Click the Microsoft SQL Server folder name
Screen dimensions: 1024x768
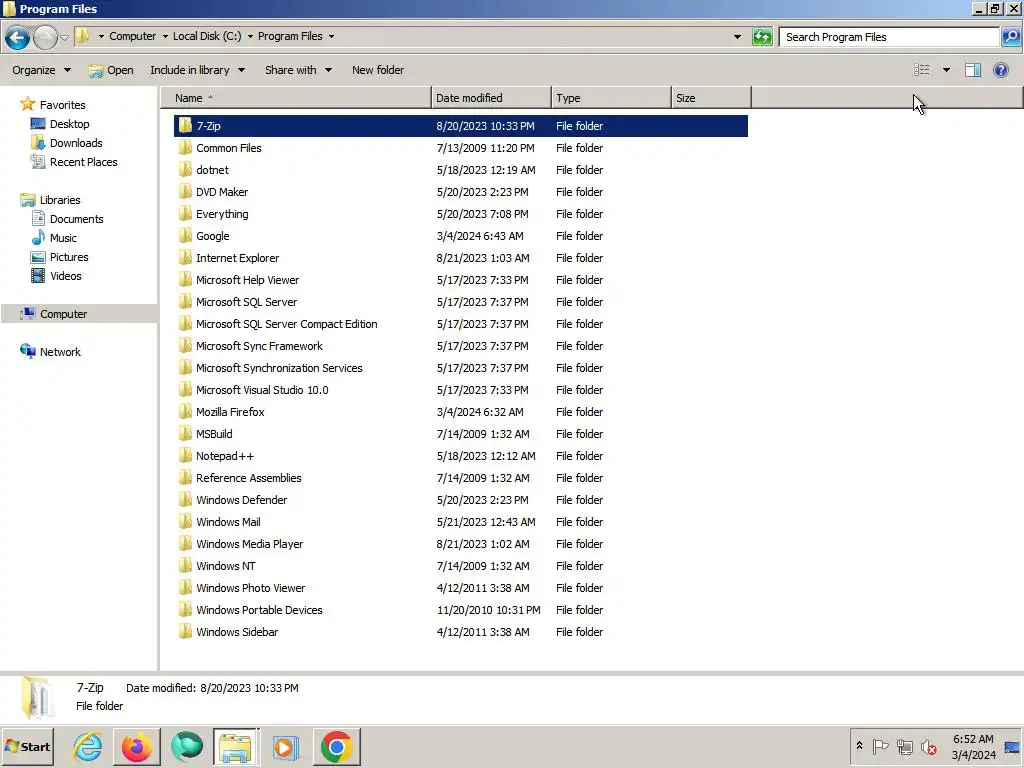click(246, 302)
